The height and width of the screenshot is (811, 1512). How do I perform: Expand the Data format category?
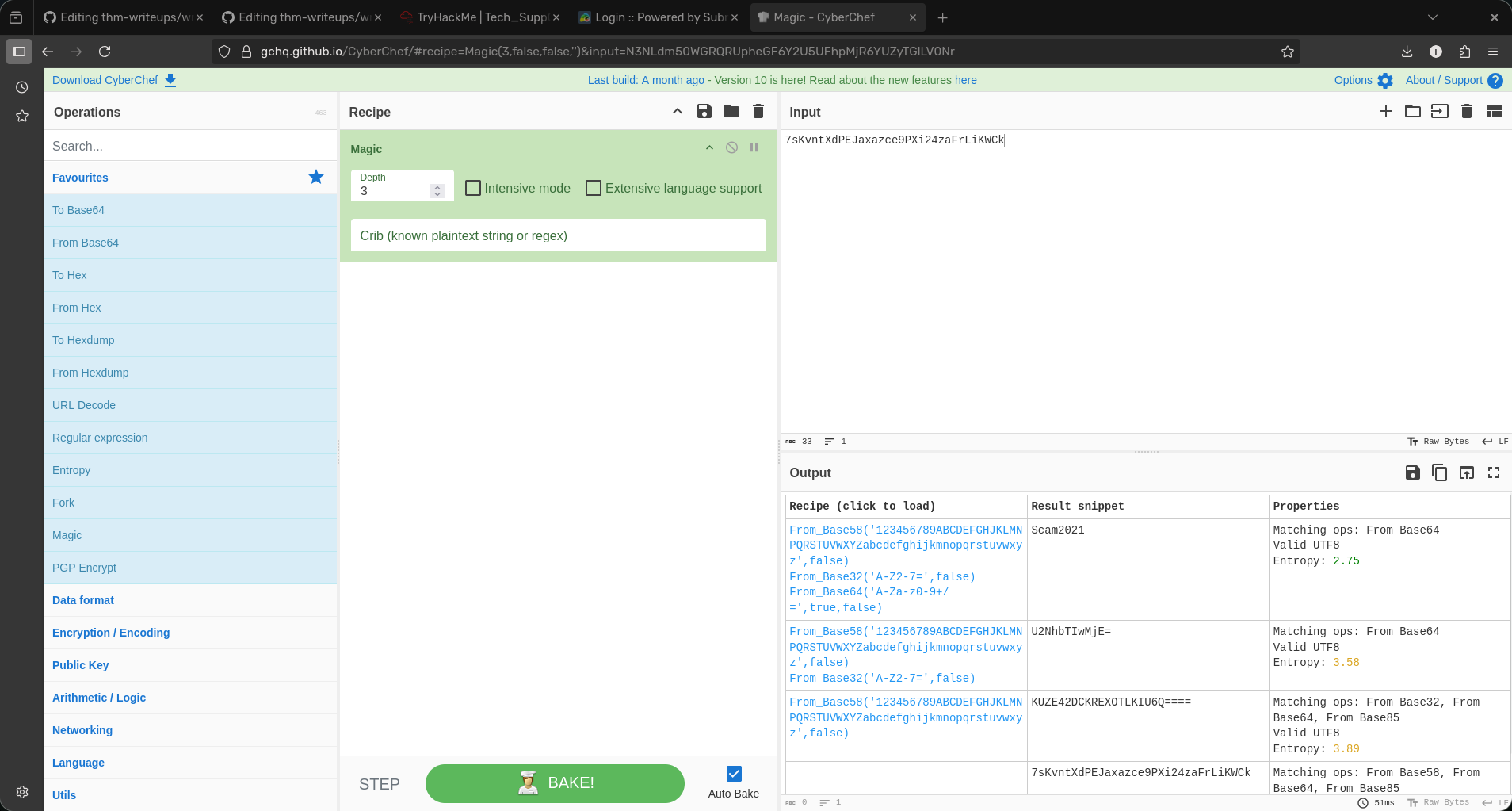pyautogui.click(x=190, y=600)
